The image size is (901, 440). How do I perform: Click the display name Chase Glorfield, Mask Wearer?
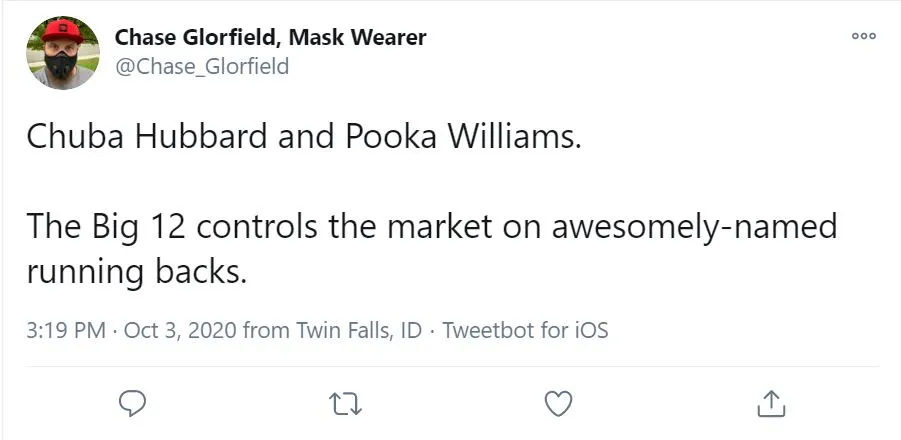270,38
